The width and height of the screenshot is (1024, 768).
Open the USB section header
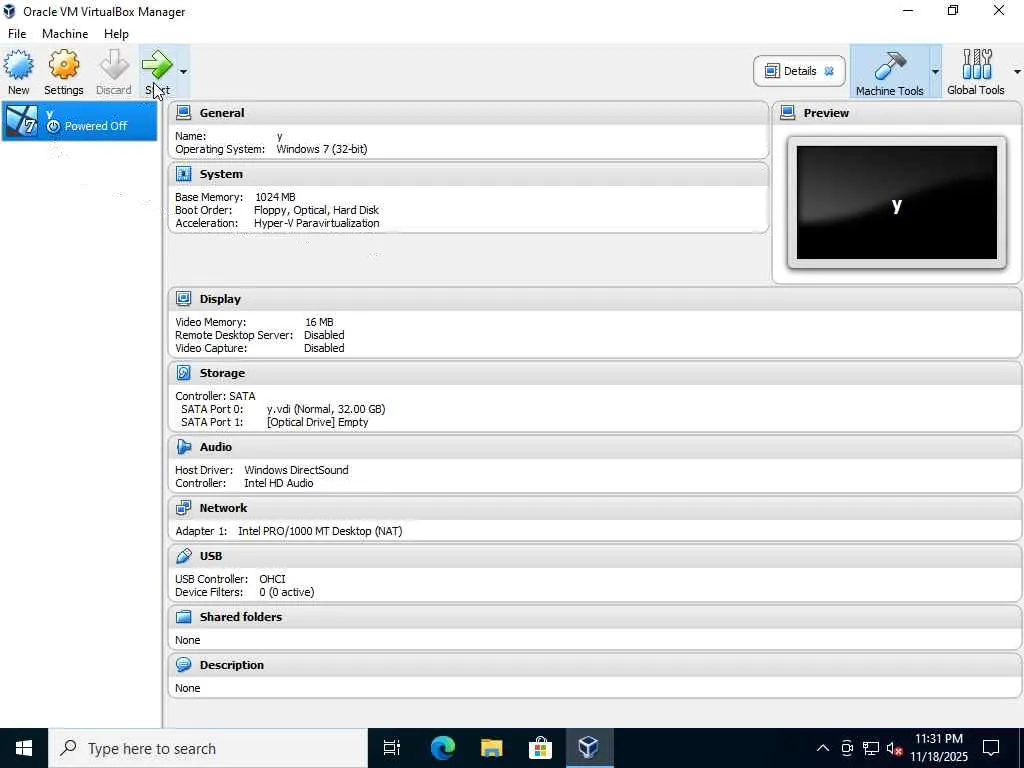pyautogui.click(x=210, y=556)
